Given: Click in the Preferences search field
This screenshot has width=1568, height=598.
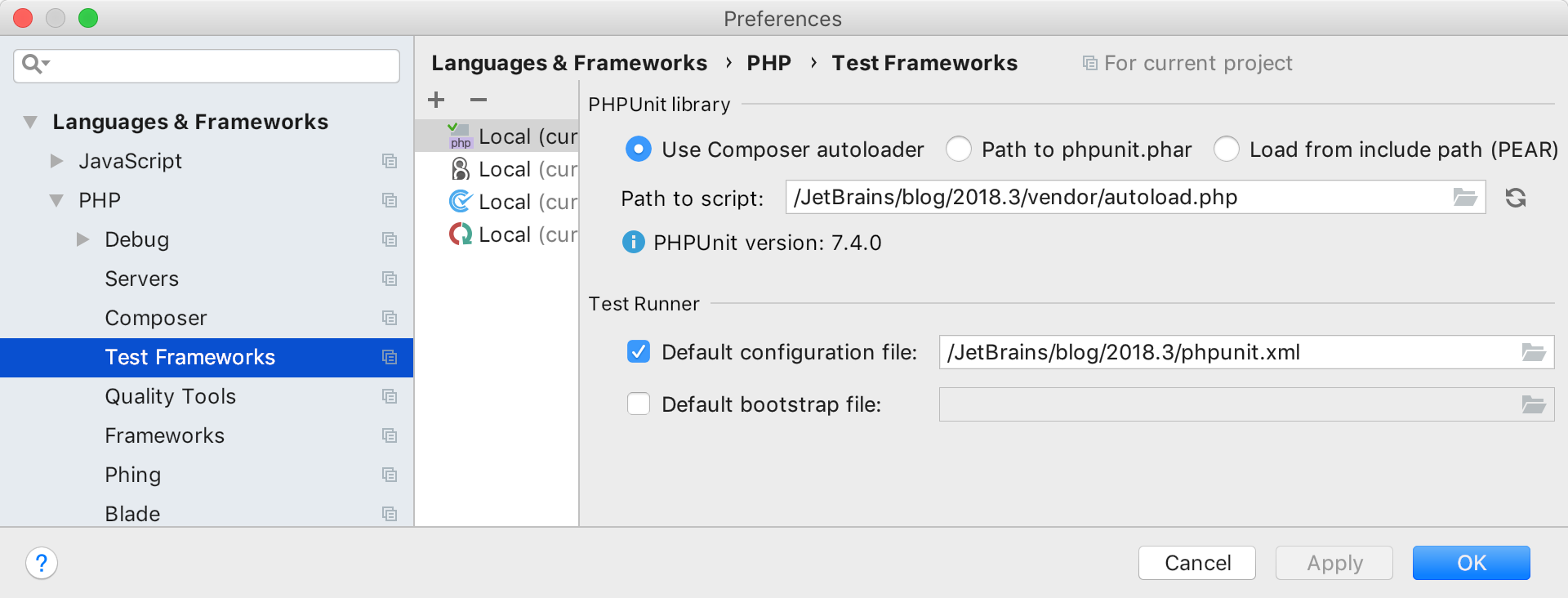Looking at the screenshot, I should [x=220, y=65].
